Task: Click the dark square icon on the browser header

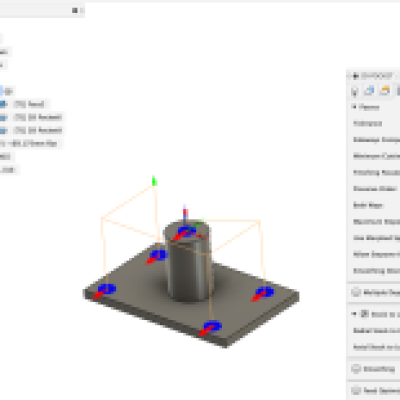Action: [x=75, y=11]
